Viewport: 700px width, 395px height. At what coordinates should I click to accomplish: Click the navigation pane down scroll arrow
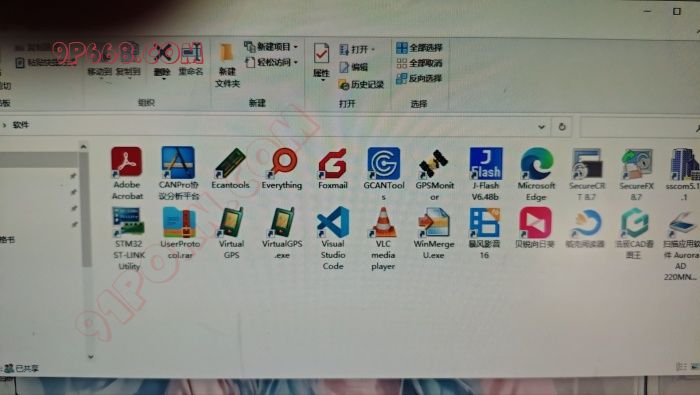[x=91, y=357]
